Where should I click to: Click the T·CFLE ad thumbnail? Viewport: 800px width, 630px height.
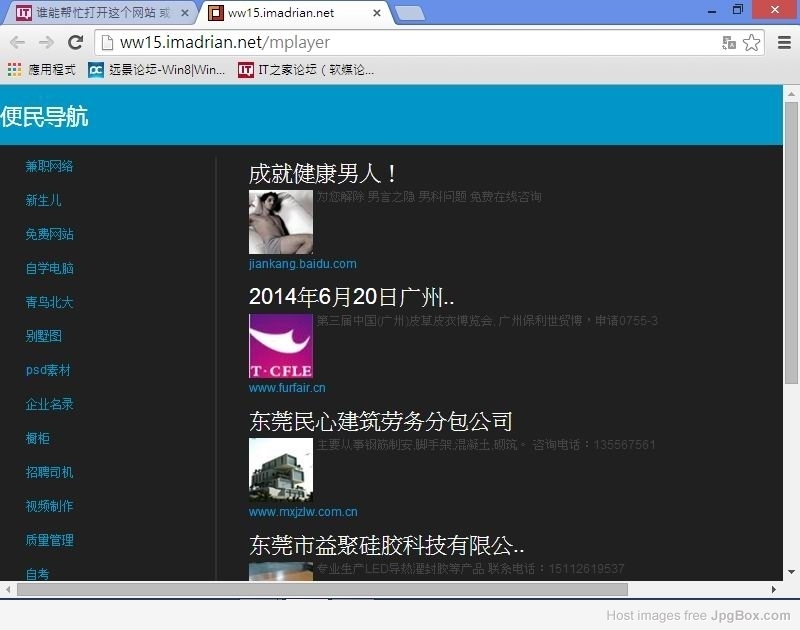coord(280,346)
